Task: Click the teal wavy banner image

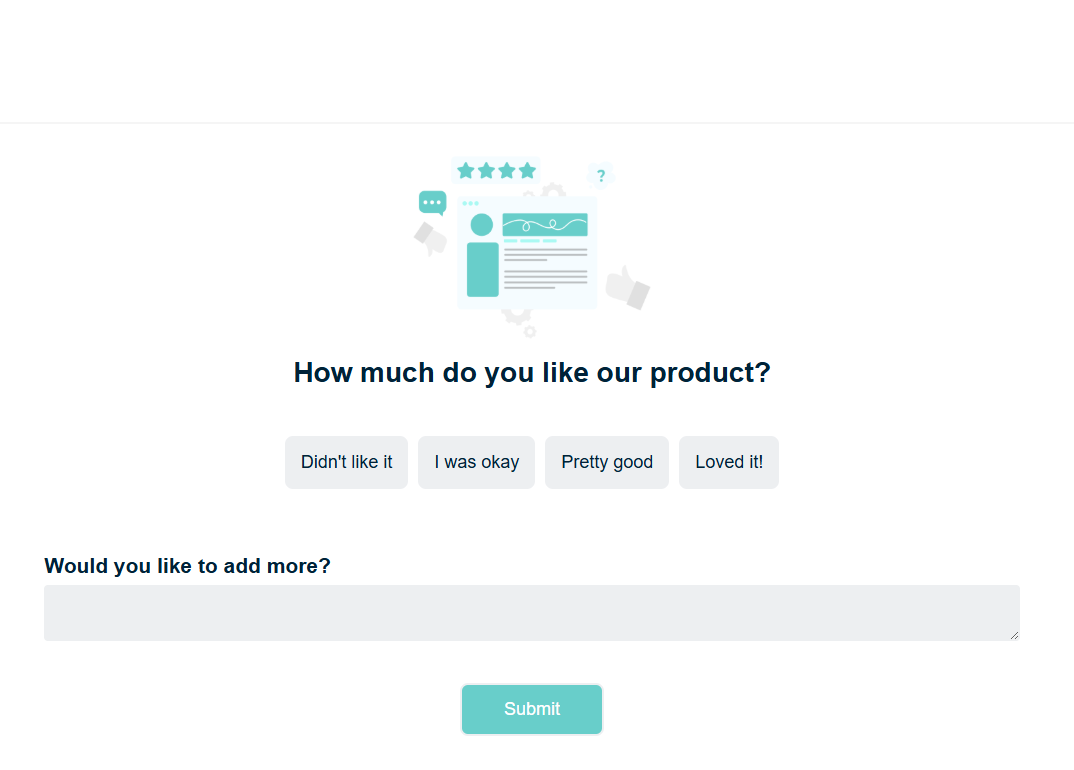Action: click(x=545, y=225)
